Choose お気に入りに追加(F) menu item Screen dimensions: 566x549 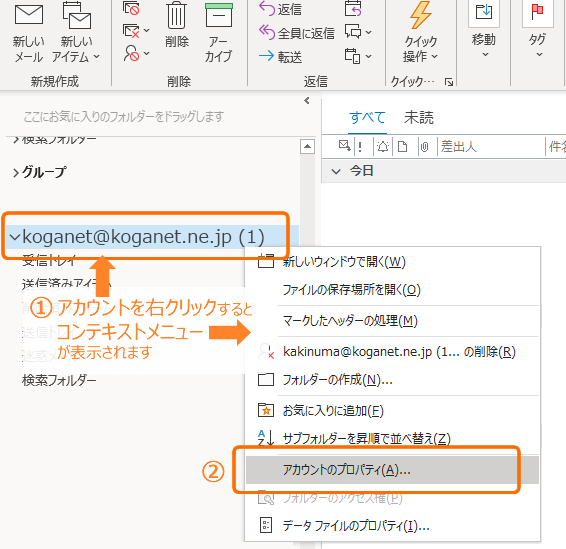click(x=392, y=411)
